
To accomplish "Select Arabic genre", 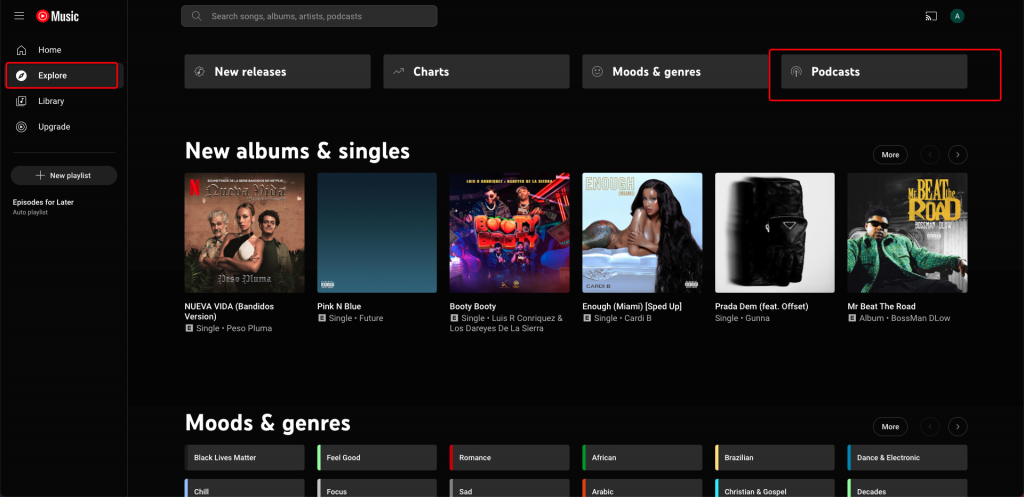I will click(642, 489).
